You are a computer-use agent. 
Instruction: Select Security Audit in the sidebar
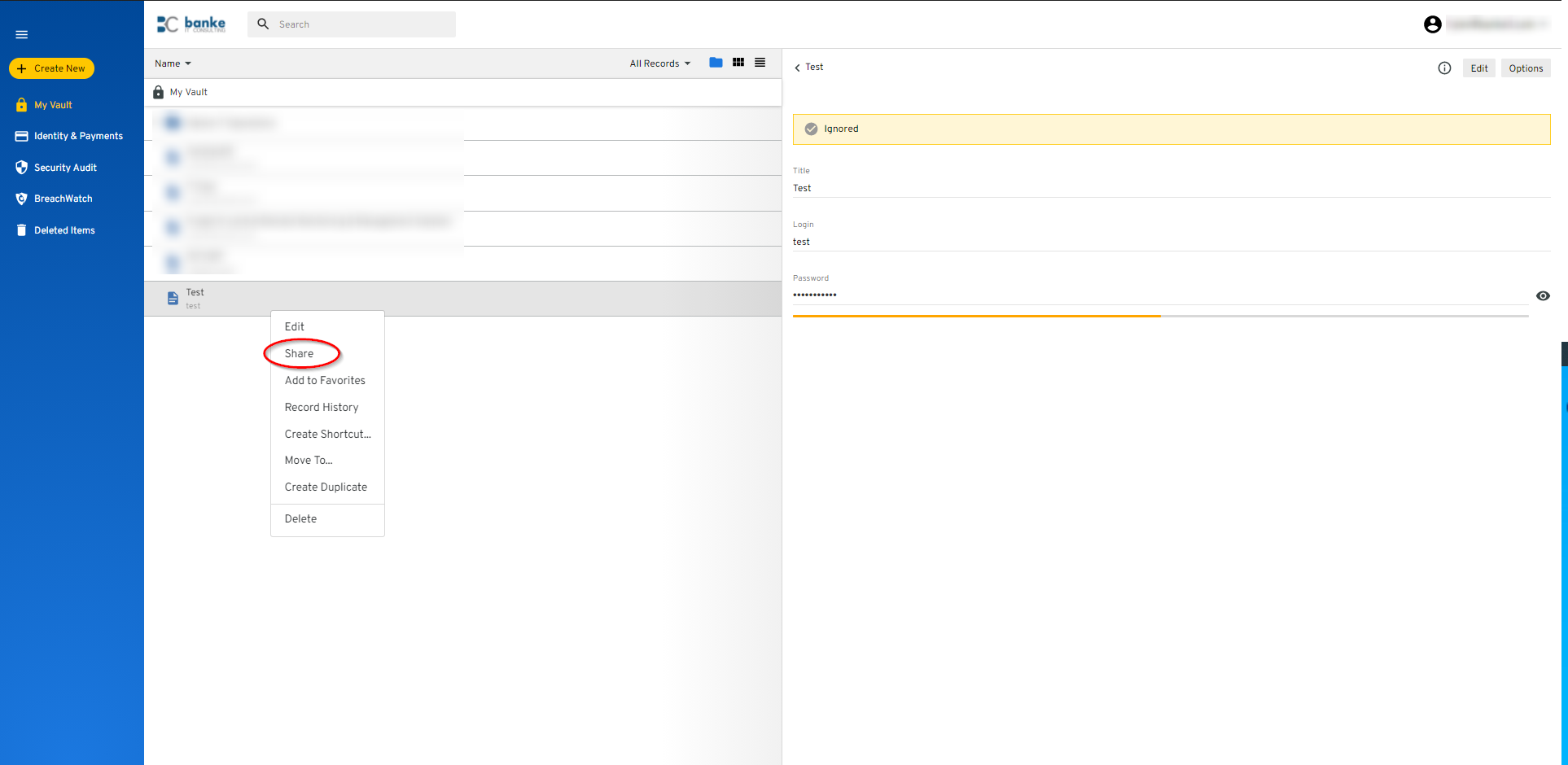pyautogui.click(x=64, y=167)
